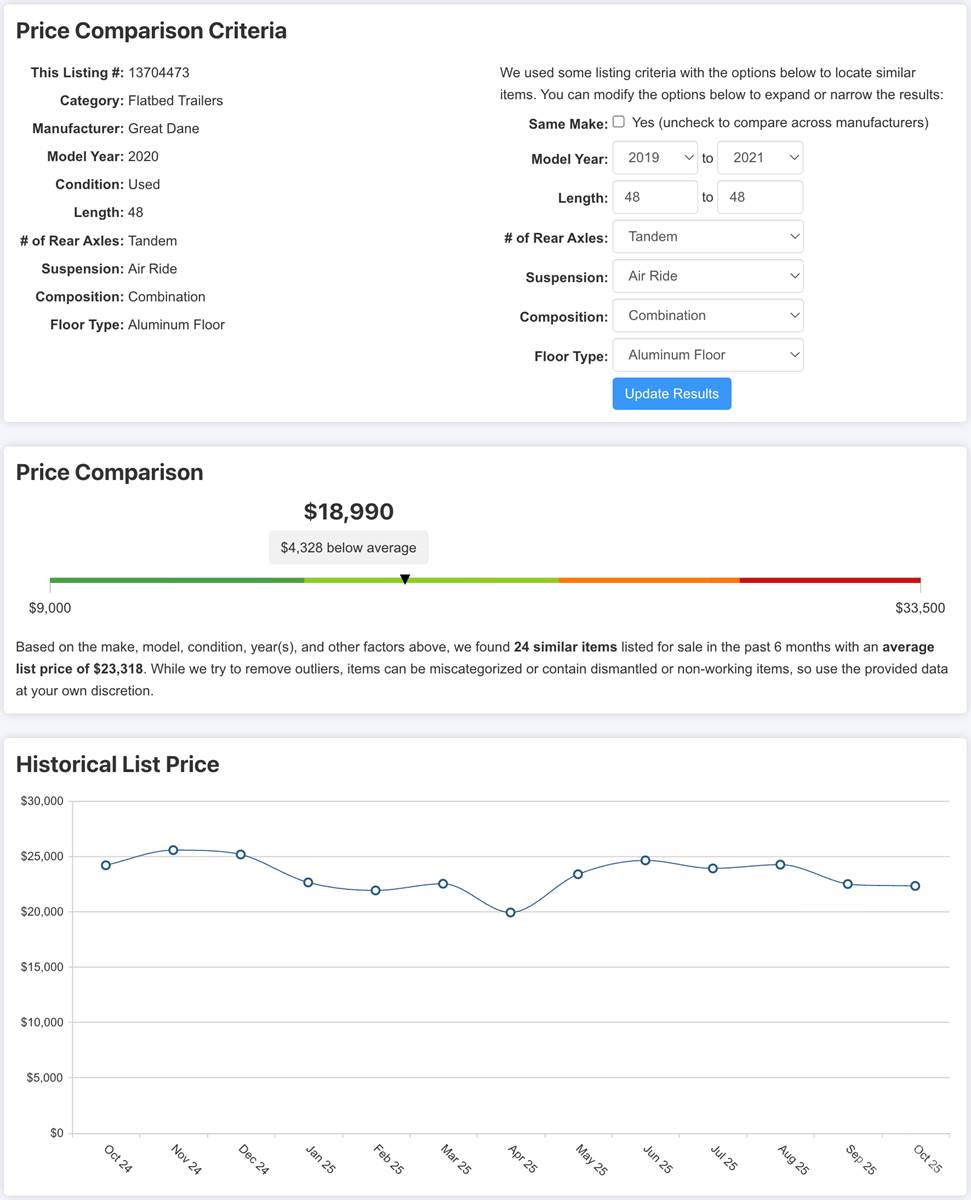971x1200 pixels.
Task: Click the red segment of the price bar
Action: pos(830,580)
